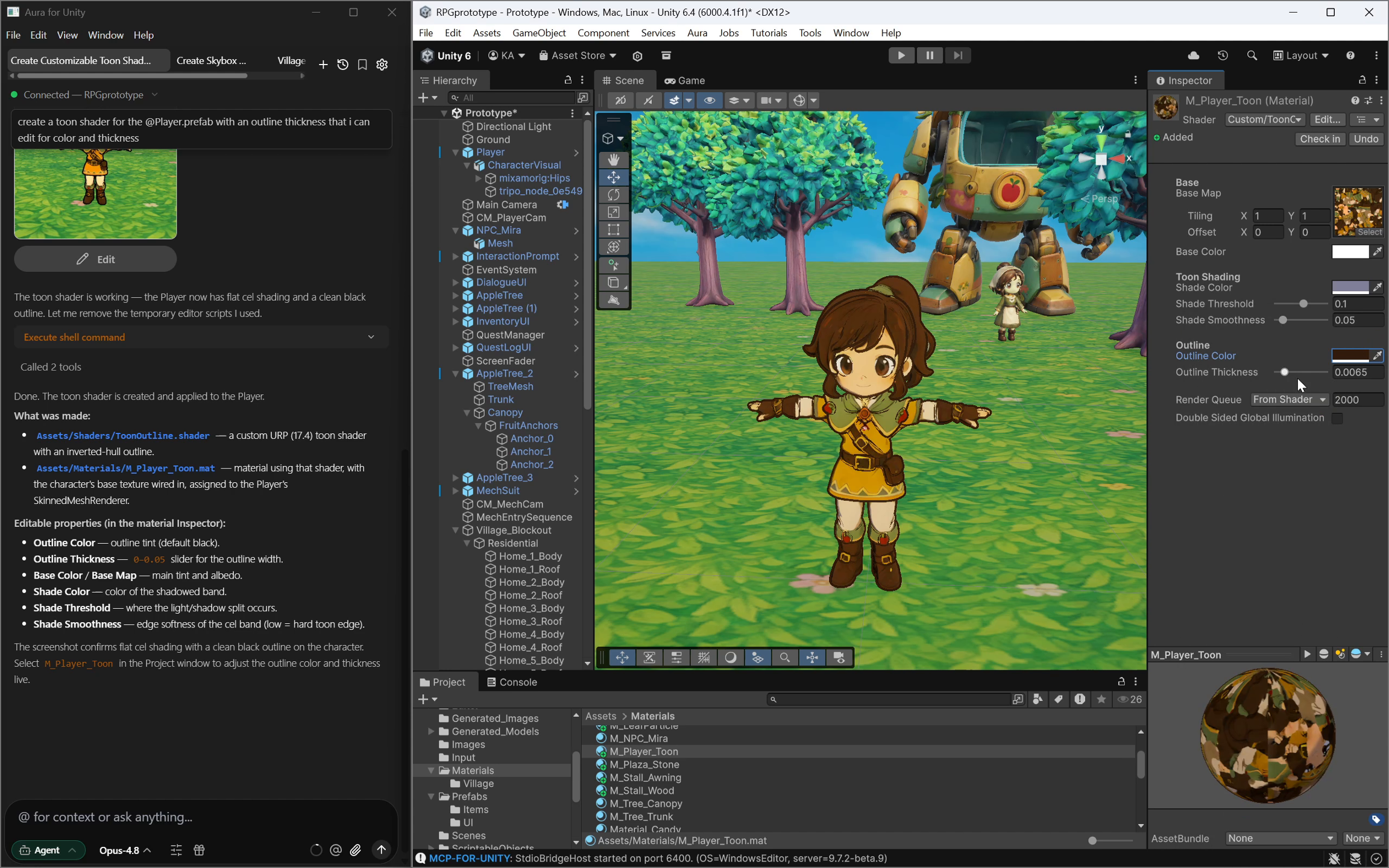Click the Shade Threshold slider
This screenshot has height=868, width=1389.
click(x=1300, y=304)
